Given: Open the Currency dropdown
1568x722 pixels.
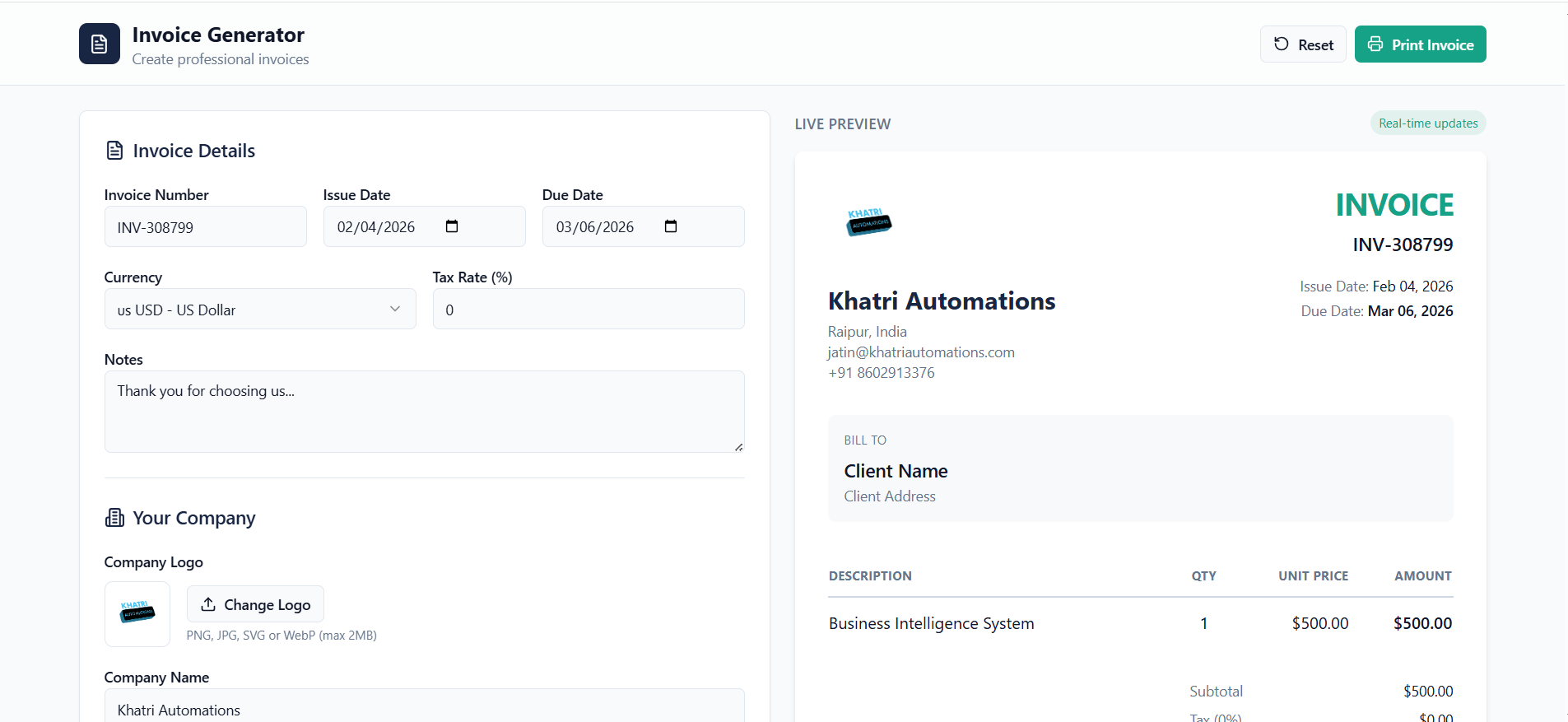Looking at the screenshot, I should pyautogui.click(x=260, y=310).
